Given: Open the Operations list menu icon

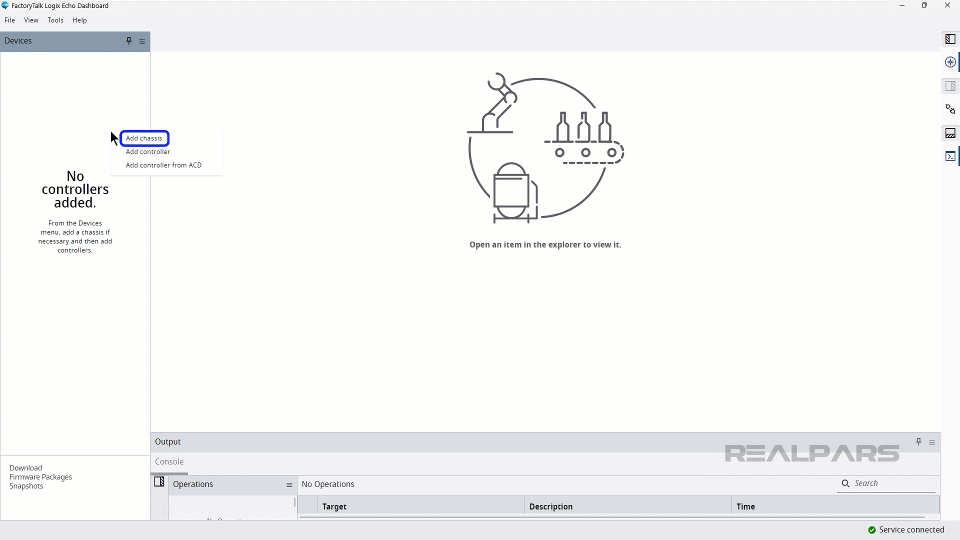Looking at the screenshot, I should click(289, 484).
